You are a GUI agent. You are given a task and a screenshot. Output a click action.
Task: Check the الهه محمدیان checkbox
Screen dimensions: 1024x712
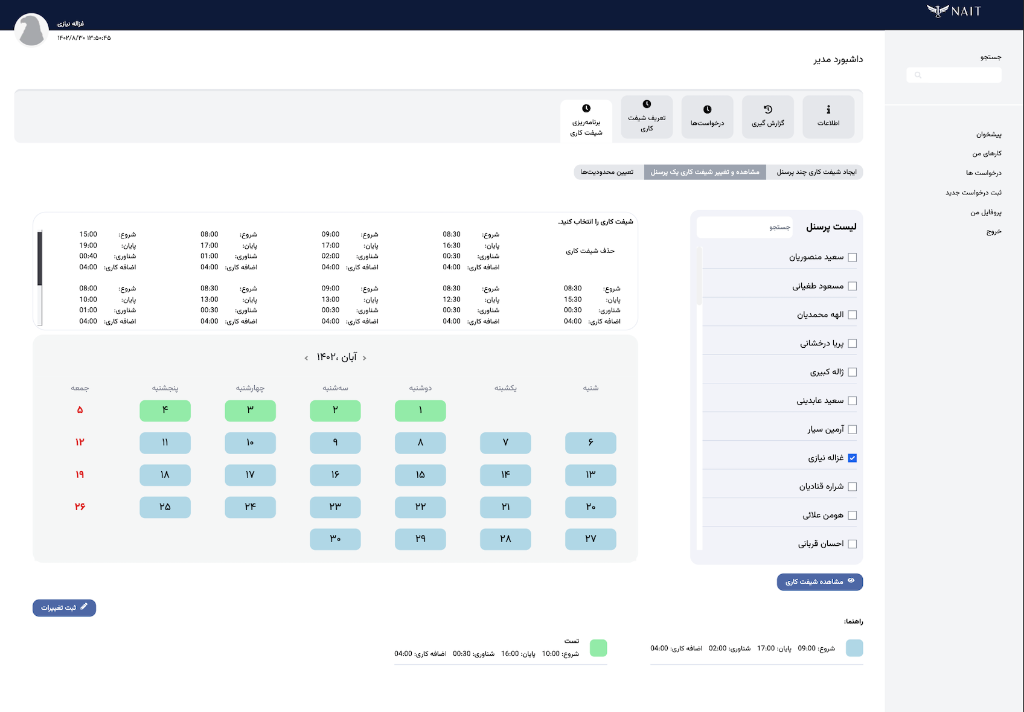[852, 315]
